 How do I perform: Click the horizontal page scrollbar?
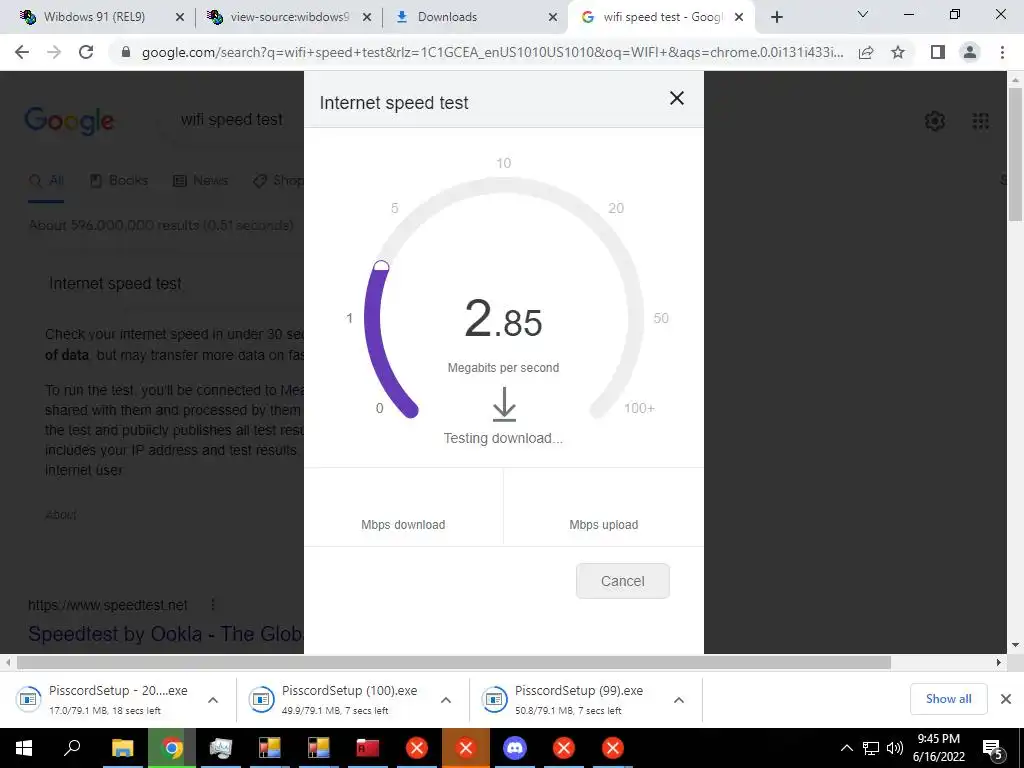click(x=454, y=662)
